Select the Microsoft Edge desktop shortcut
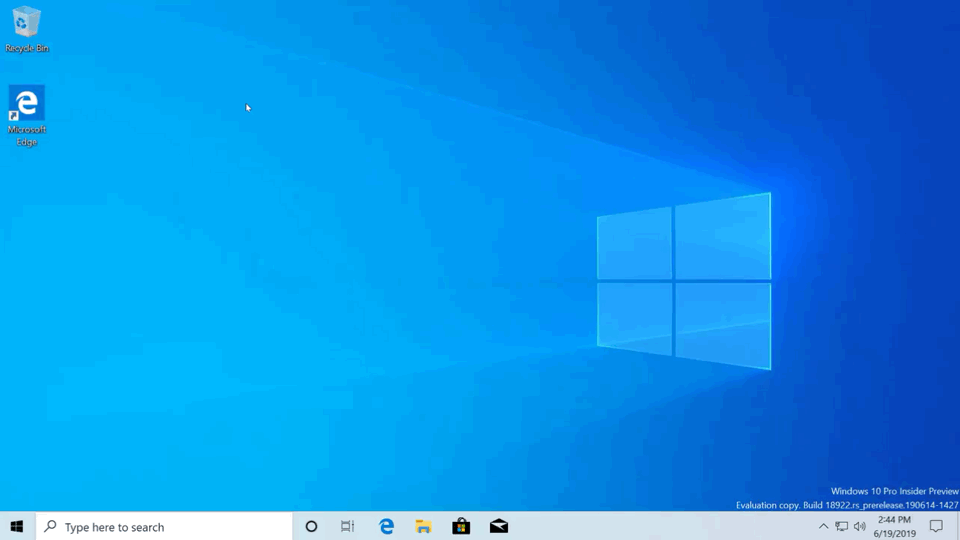Image resolution: width=960 pixels, height=540 pixels. 26,104
